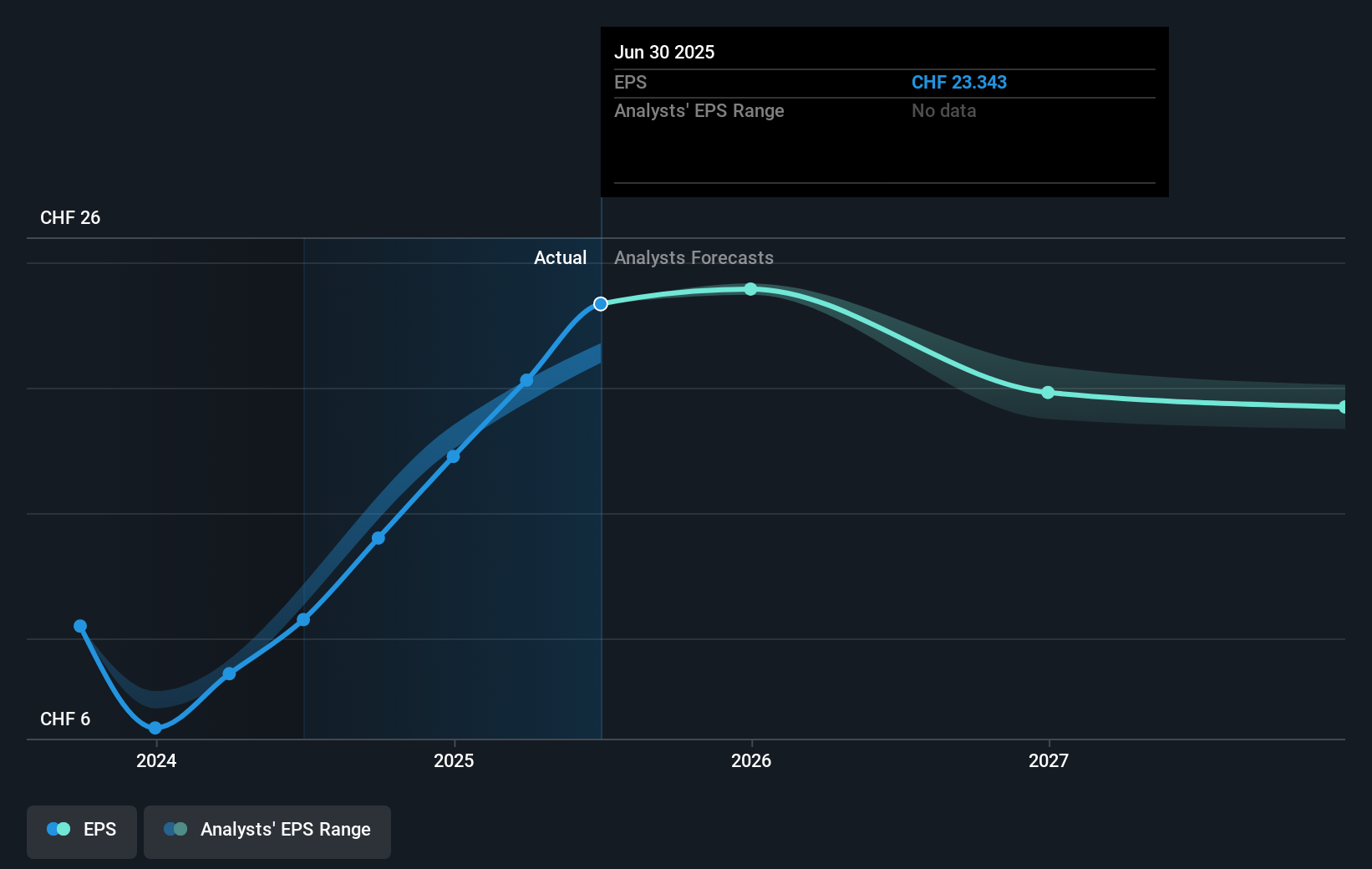This screenshot has width=1372, height=869.
Task: Click the CHF 23.343 value in tooltip
Action: click(x=958, y=82)
